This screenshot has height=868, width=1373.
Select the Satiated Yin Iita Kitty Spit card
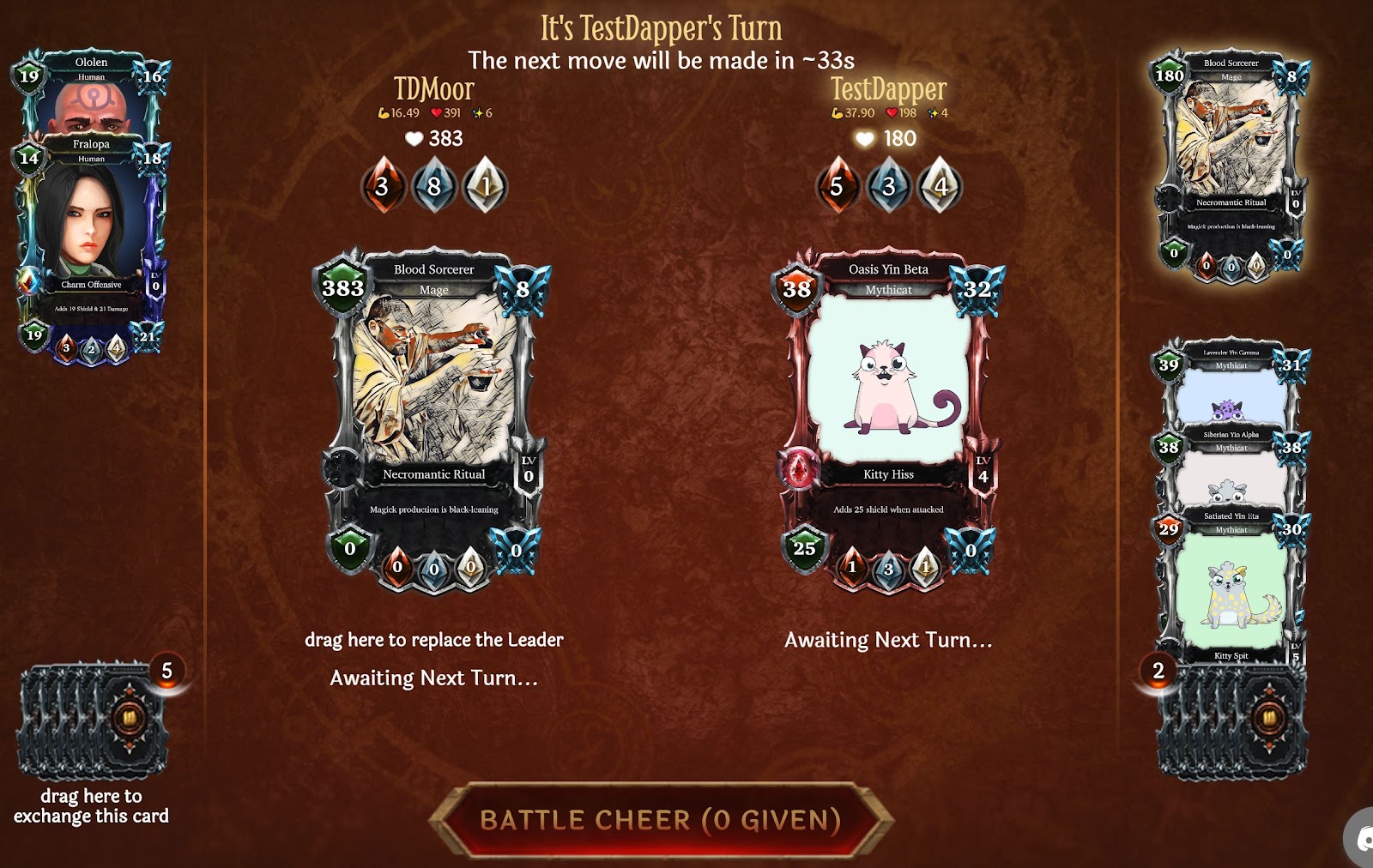click(1231, 585)
